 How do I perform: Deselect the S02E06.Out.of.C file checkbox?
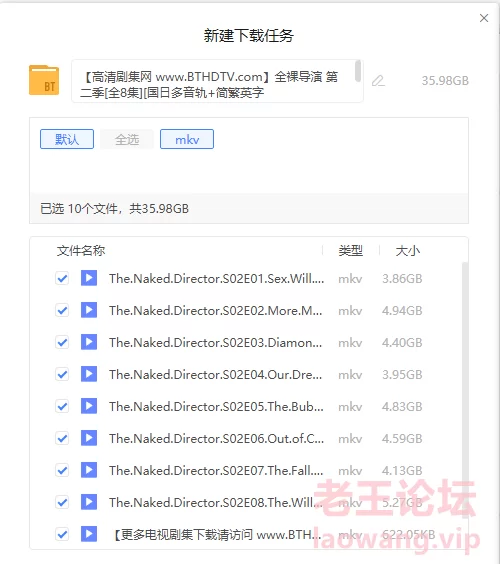click(x=62, y=438)
